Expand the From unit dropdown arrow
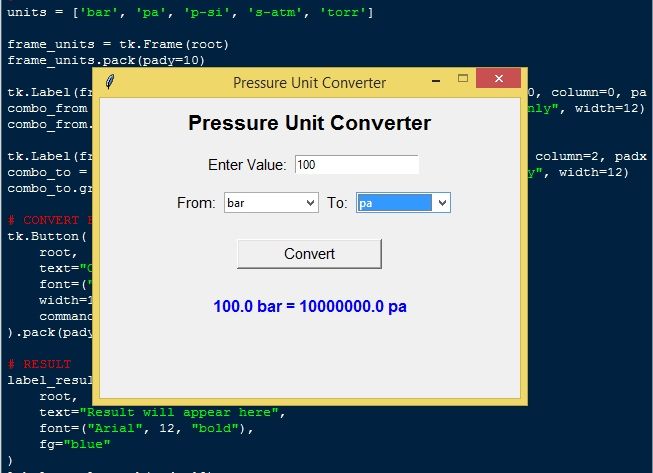 pyautogui.click(x=309, y=203)
